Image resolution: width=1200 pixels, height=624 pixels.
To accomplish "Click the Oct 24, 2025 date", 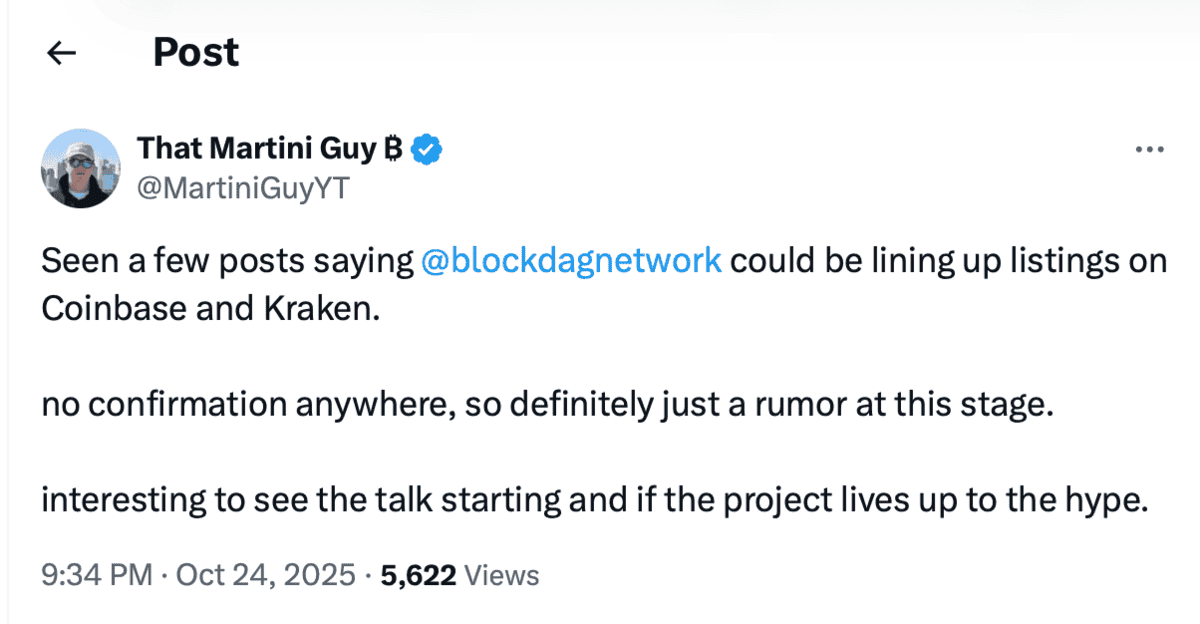I will (266, 576).
